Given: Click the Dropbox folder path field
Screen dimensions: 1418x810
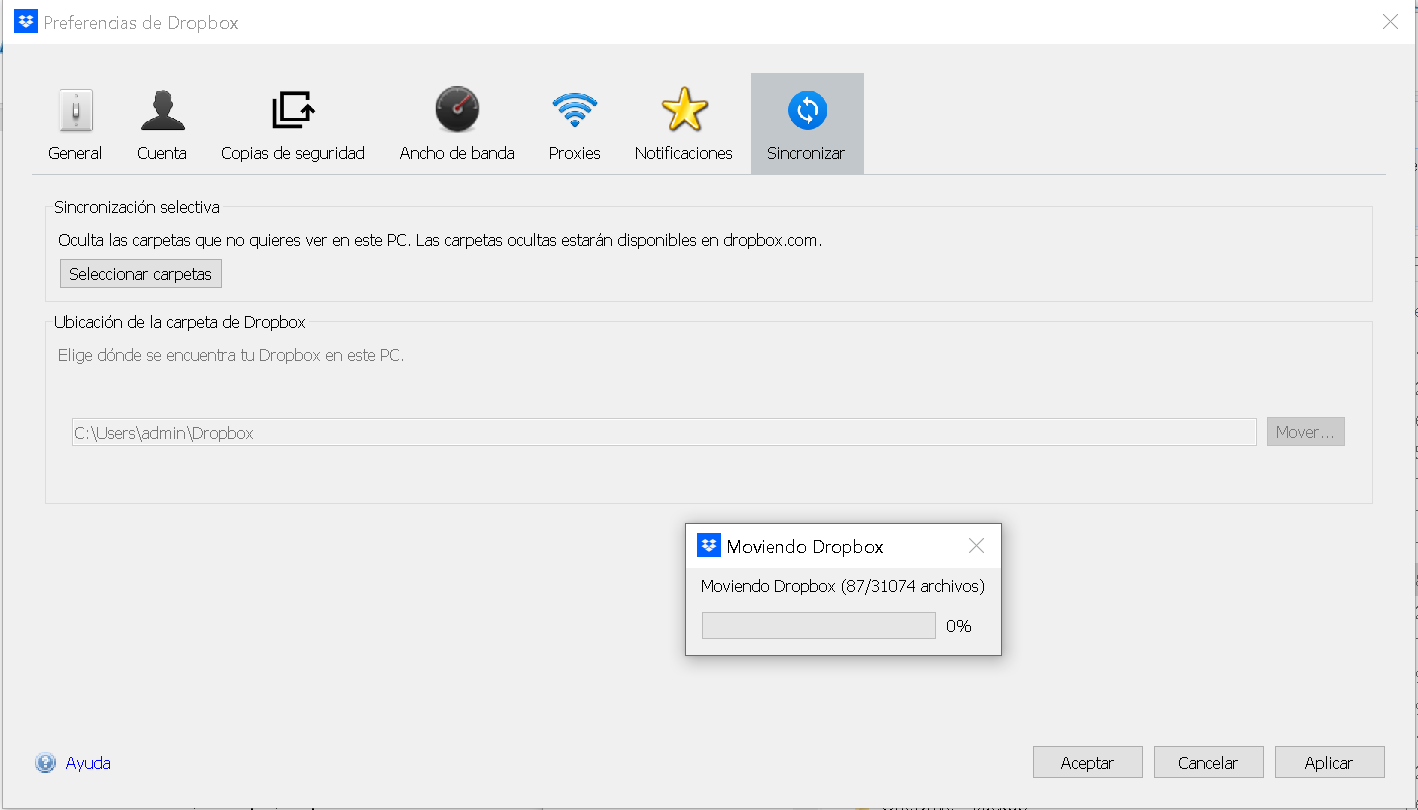Looking at the screenshot, I should [x=664, y=432].
